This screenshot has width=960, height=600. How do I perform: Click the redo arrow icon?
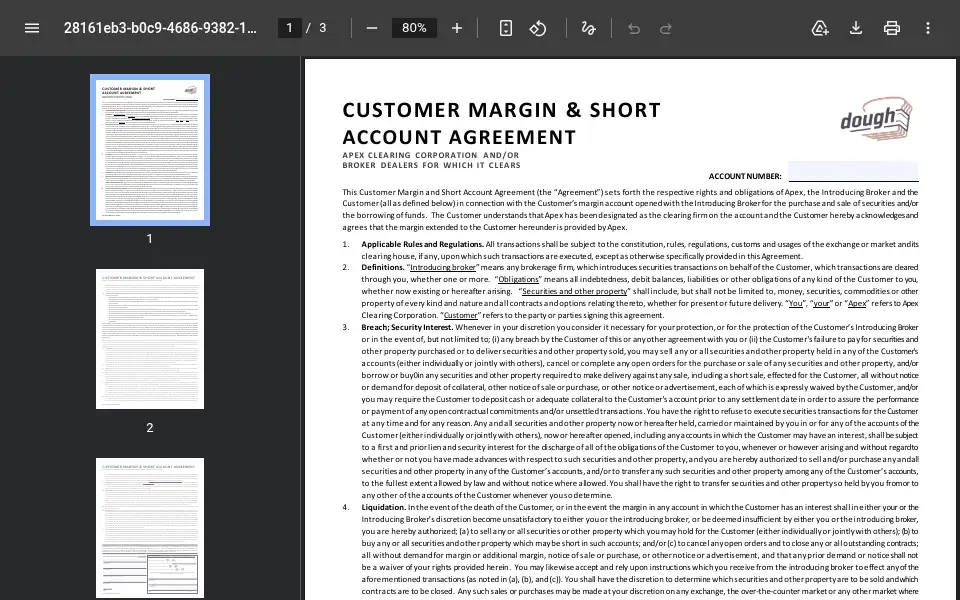click(666, 29)
